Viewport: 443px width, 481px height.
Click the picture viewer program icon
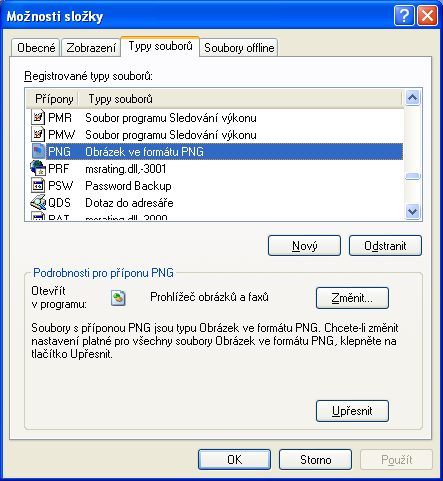[x=118, y=298]
